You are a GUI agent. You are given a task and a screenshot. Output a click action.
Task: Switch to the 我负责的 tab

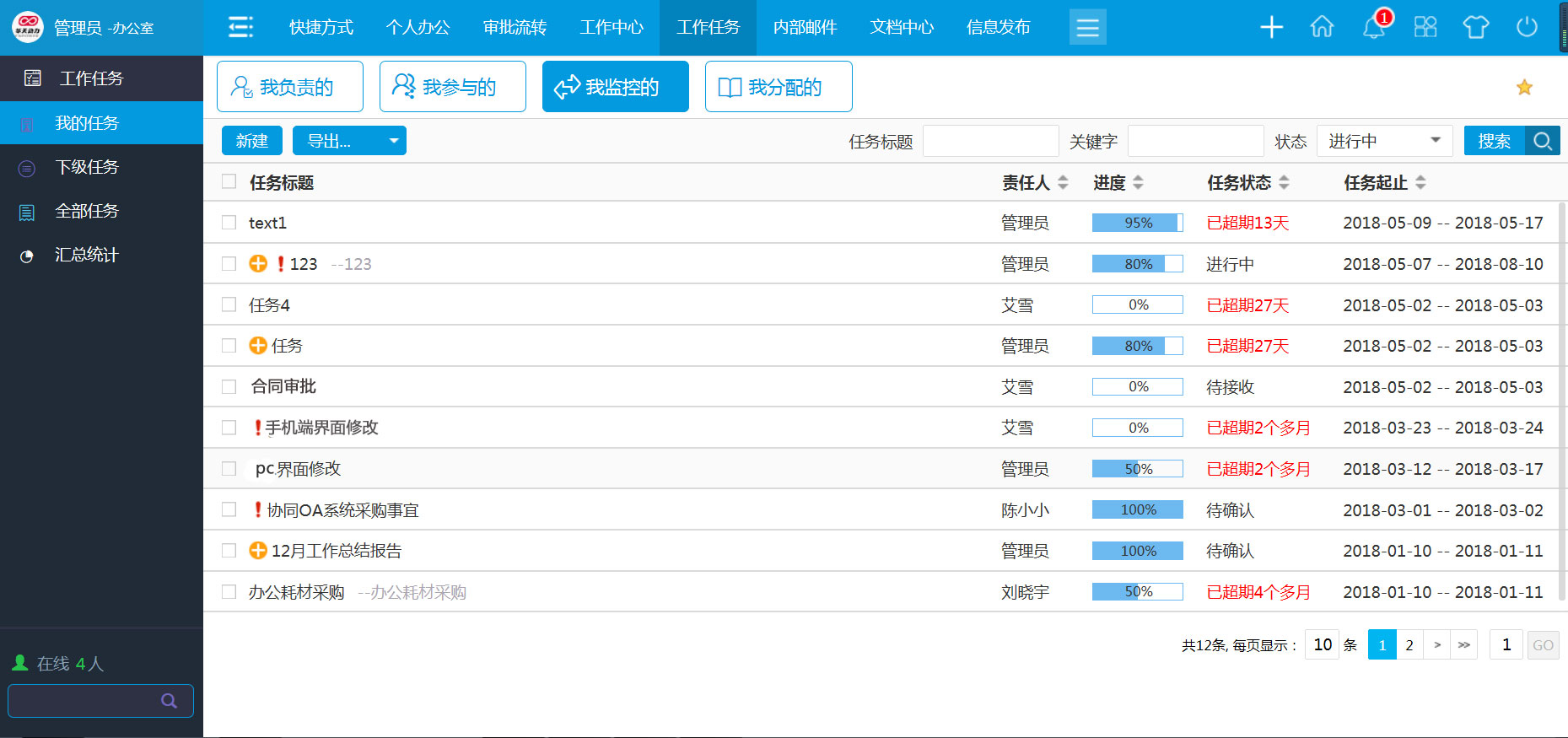tap(290, 87)
